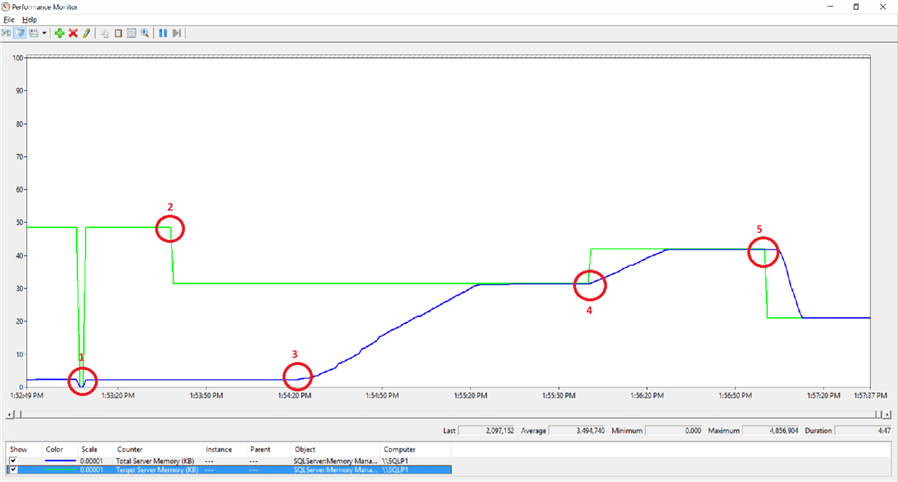
Task: Click left arrow of time range scrollbar
Action: click(10, 414)
